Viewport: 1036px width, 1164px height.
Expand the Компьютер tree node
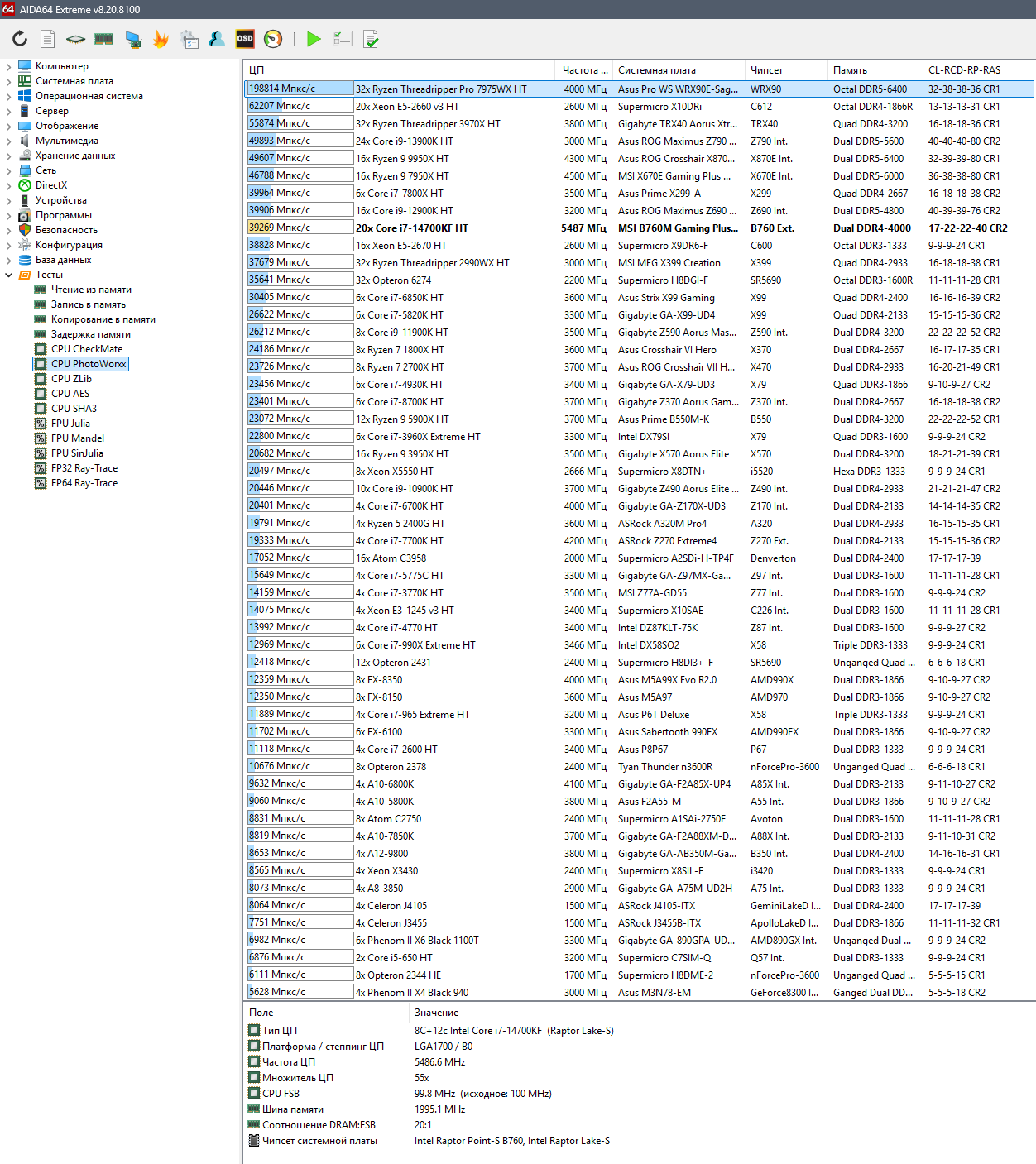tap(8, 66)
